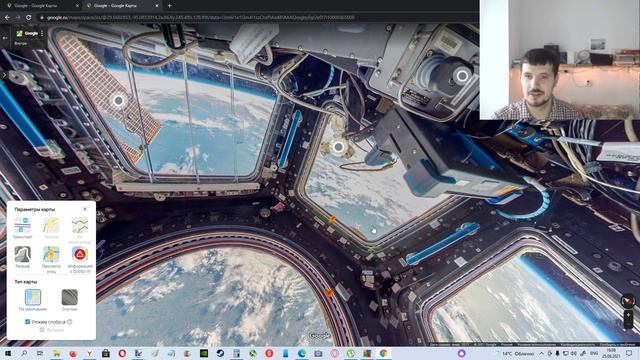Open the Windows notification center
The width and height of the screenshot is (640, 360).
[629, 353]
